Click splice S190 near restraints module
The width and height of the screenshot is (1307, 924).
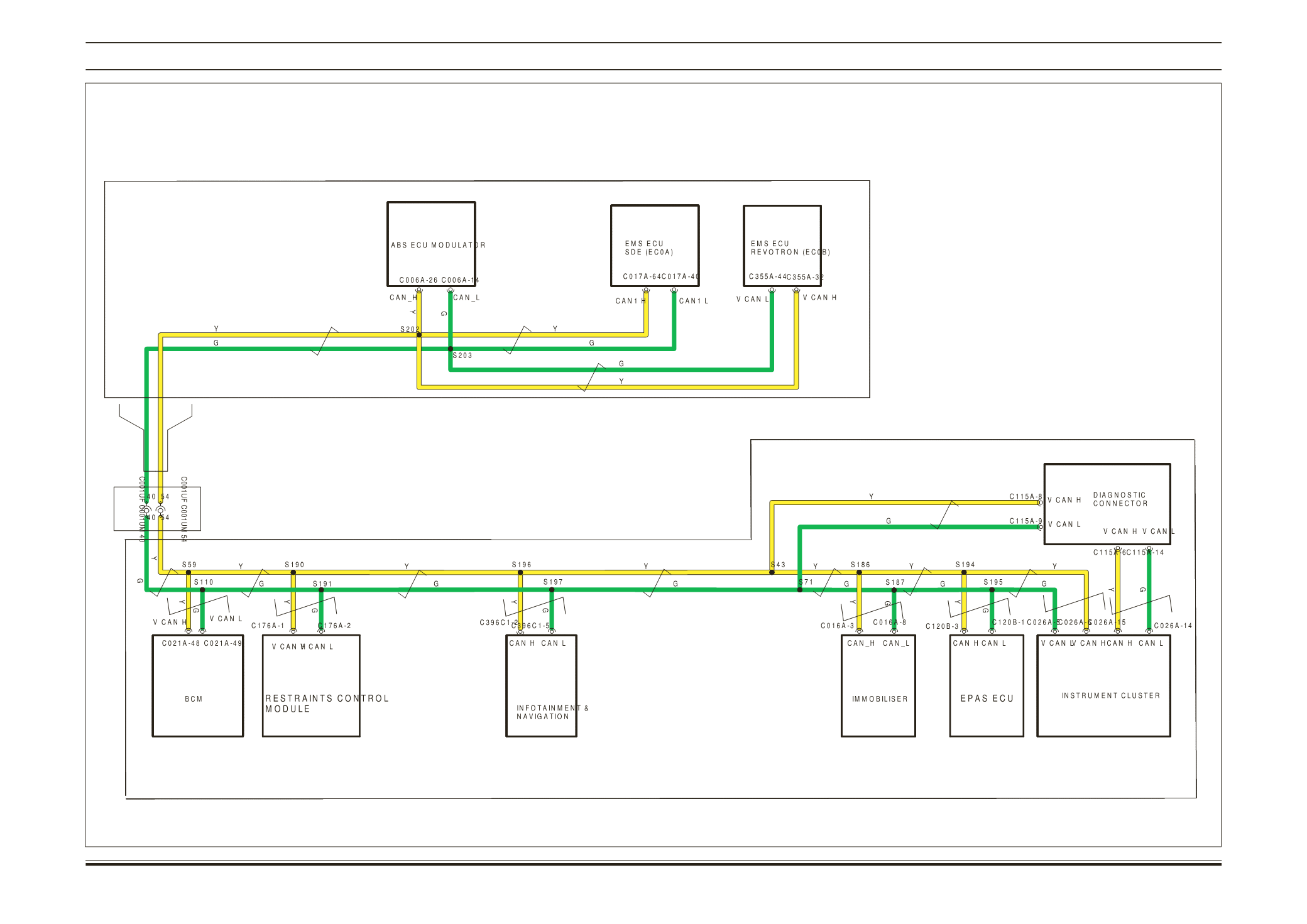pyautogui.click(x=293, y=572)
